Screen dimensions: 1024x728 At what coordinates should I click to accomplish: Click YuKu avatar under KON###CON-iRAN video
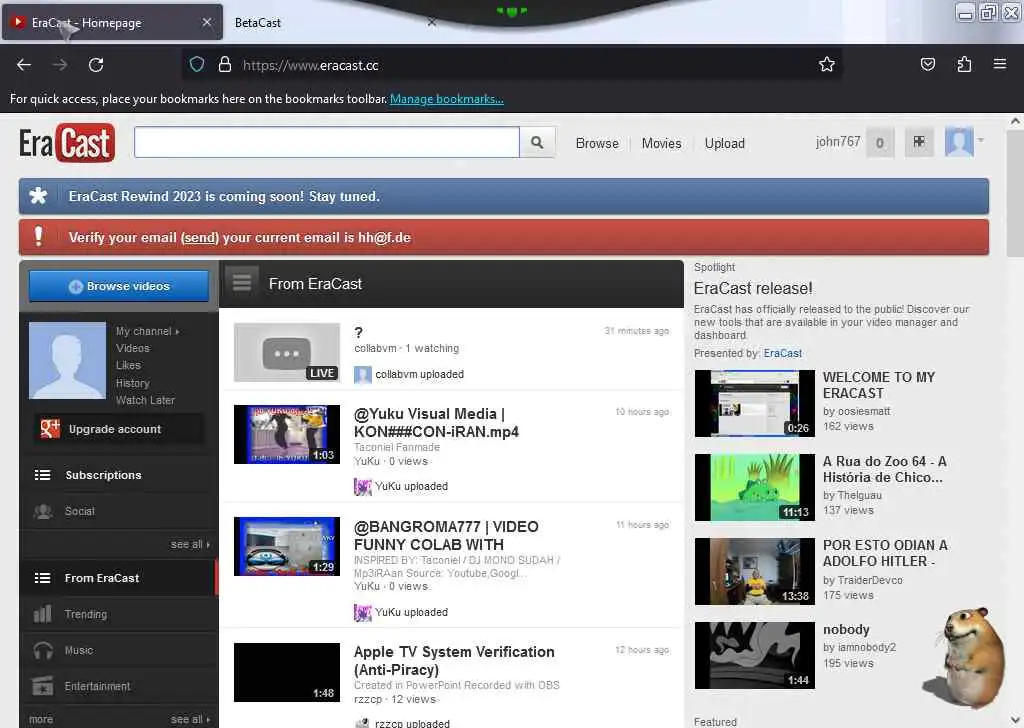(x=362, y=486)
